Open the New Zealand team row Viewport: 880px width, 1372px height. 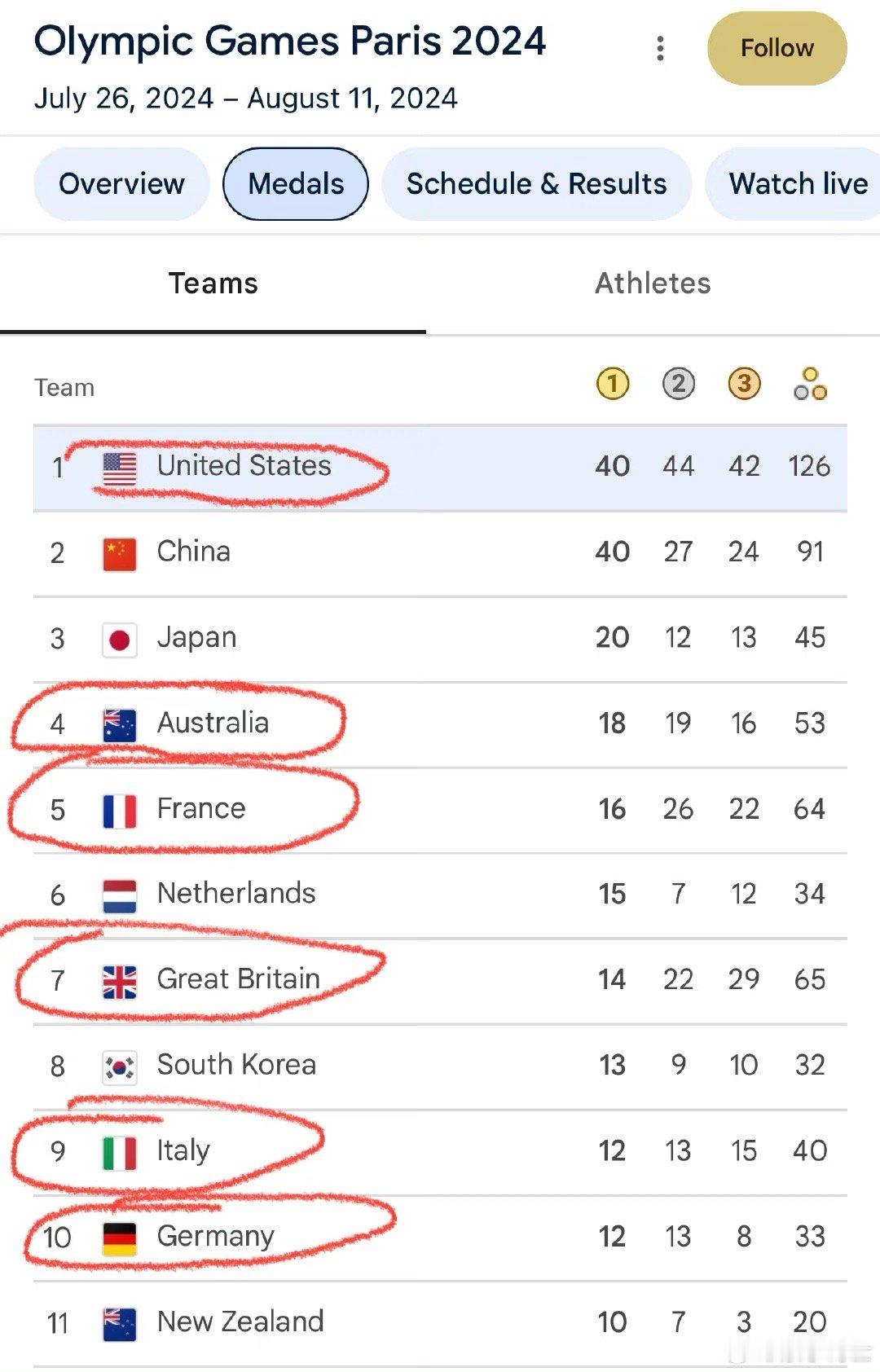pyautogui.click(x=440, y=1323)
